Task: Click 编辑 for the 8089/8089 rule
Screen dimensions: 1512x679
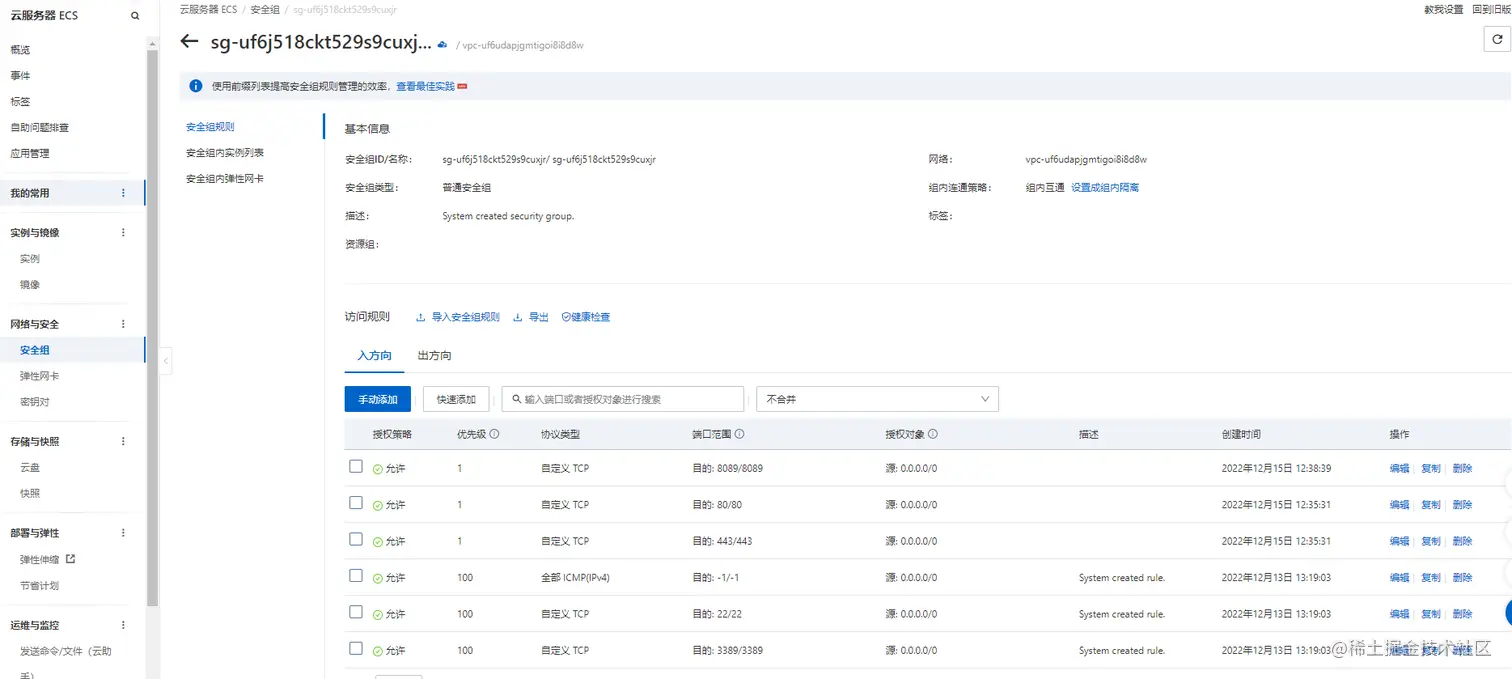Action: pyautogui.click(x=1399, y=469)
